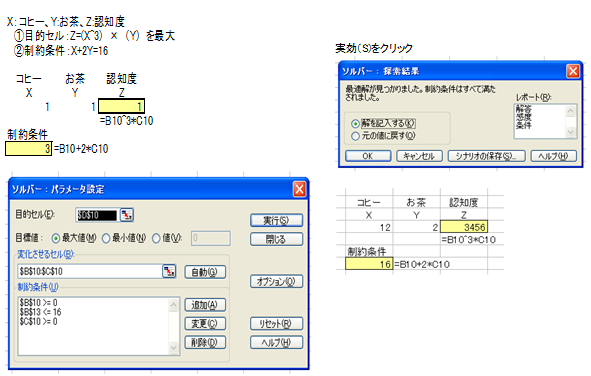The width and height of the screenshot is (591, 376).
Task: Close the ソルバー 探索結果 dialog
Action: (x=573, y=71)
